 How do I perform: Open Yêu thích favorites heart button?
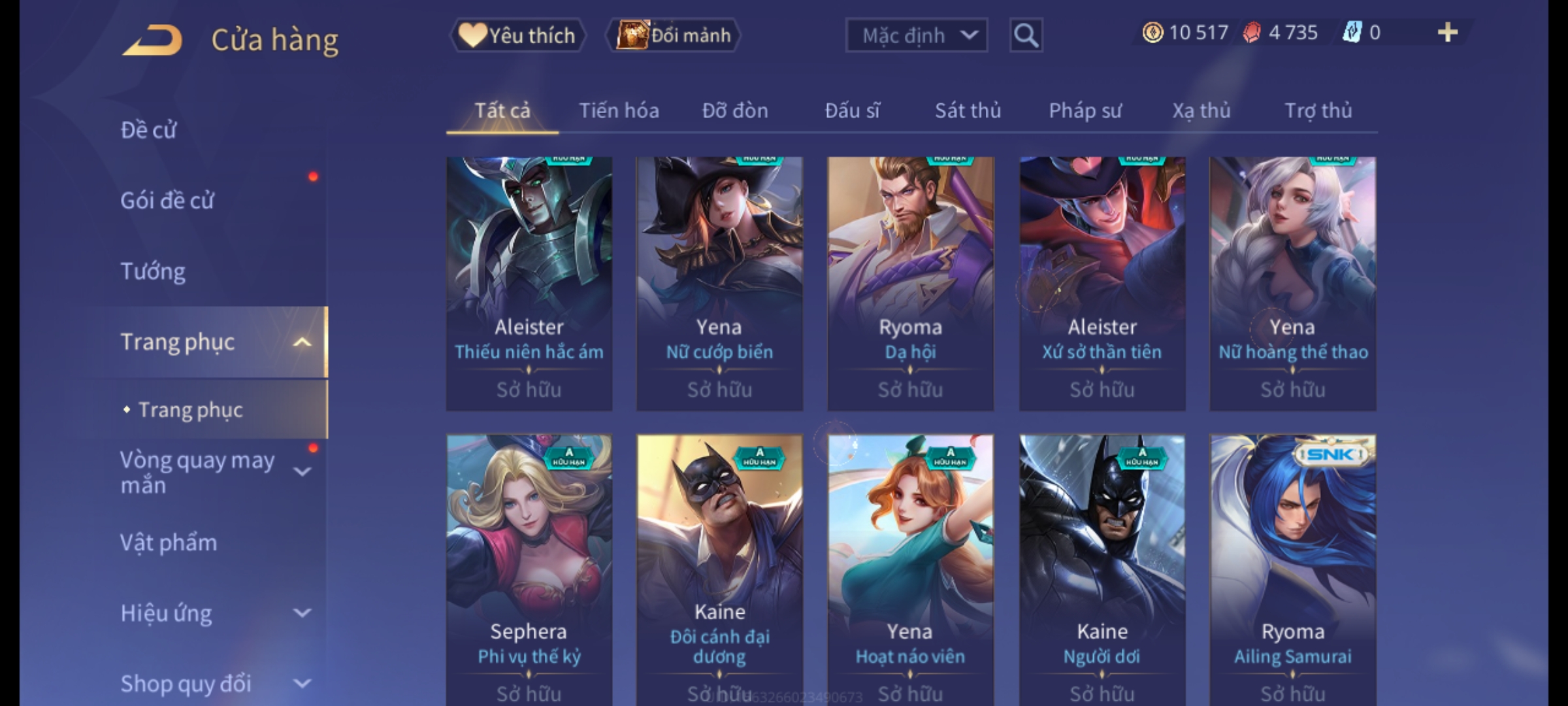tap(517, 35)
